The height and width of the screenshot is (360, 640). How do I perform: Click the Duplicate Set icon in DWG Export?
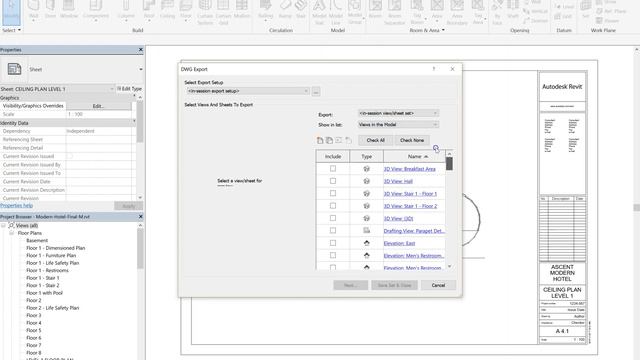329,140
